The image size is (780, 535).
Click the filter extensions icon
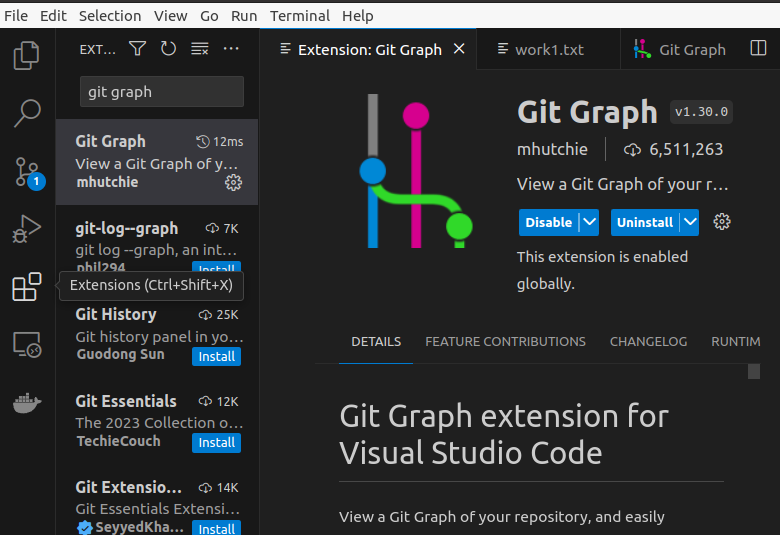(x=137, y=49)
